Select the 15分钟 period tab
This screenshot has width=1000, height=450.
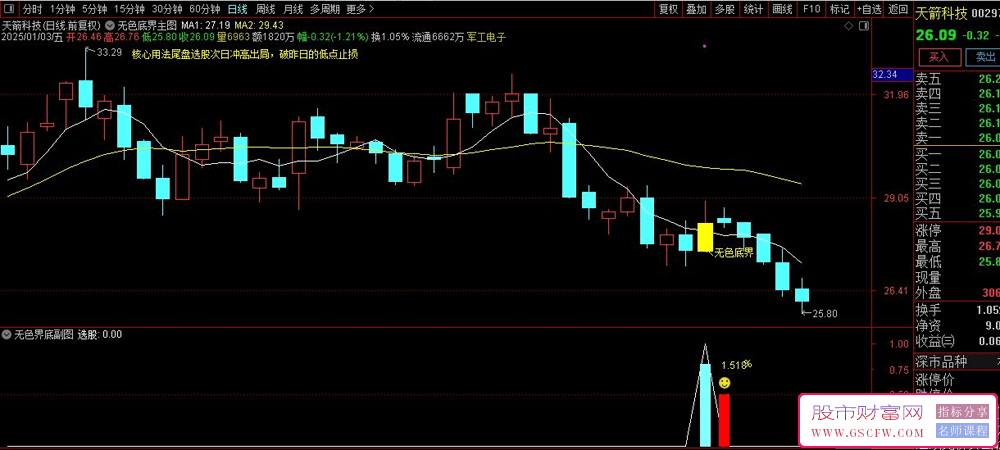pos(129,9)
